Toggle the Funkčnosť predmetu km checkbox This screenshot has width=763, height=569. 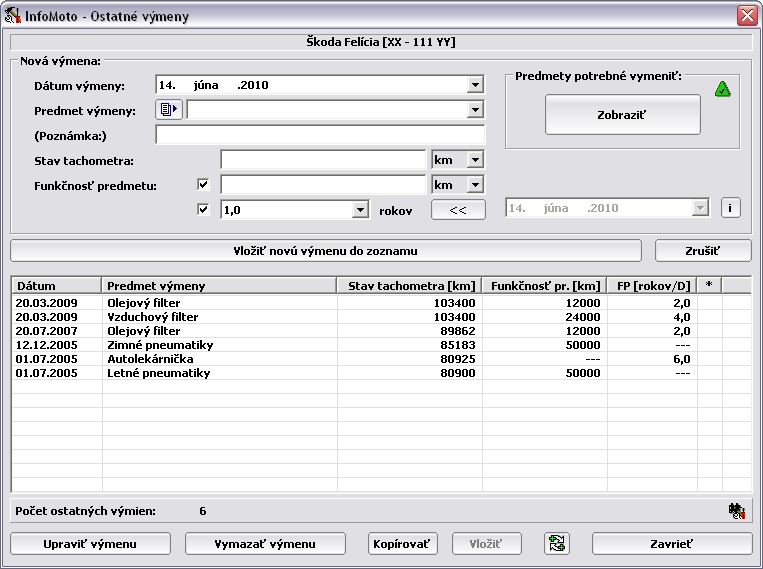[203, 184]
